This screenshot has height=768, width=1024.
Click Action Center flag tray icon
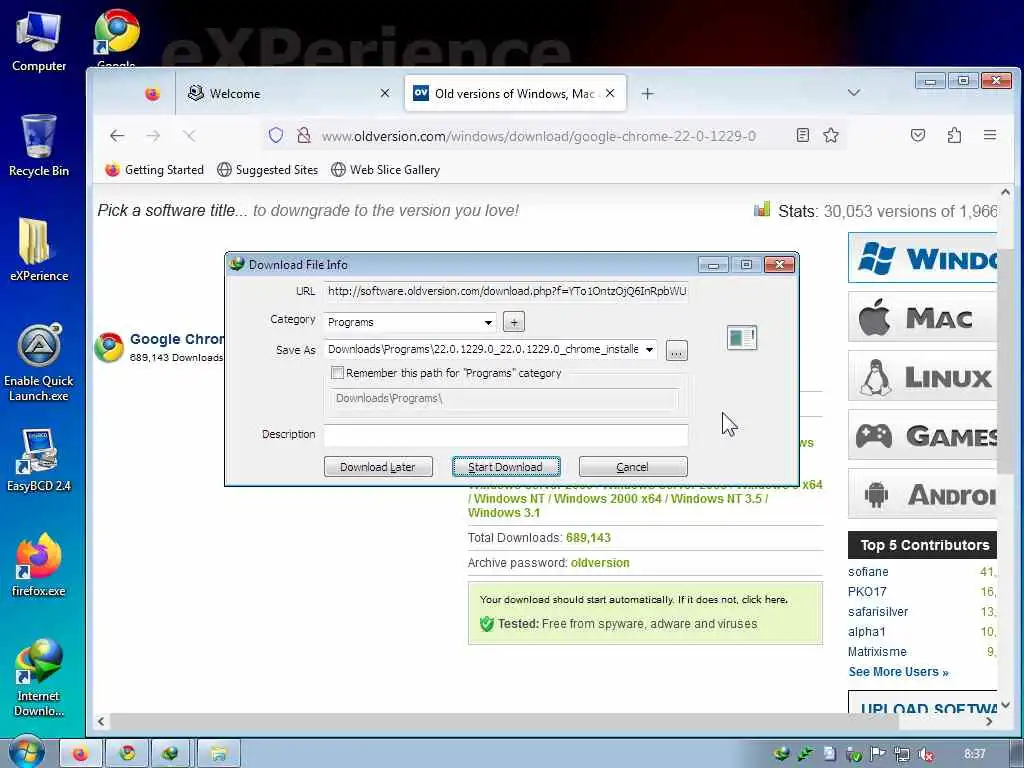pyautogui.click(x=878, y=754)
